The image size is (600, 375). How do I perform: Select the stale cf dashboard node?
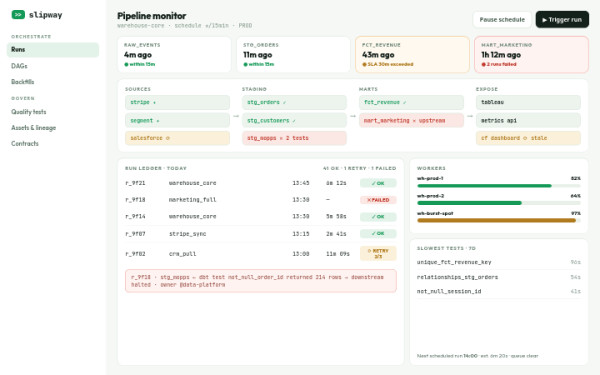point(528,138)
